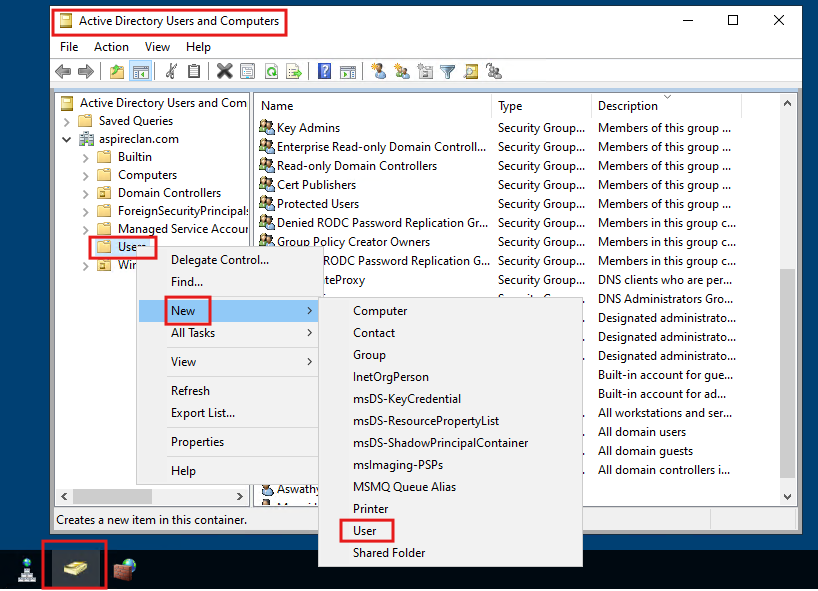Open the File menu
Screen dimensions: 818x591
[x=69, y=46]
